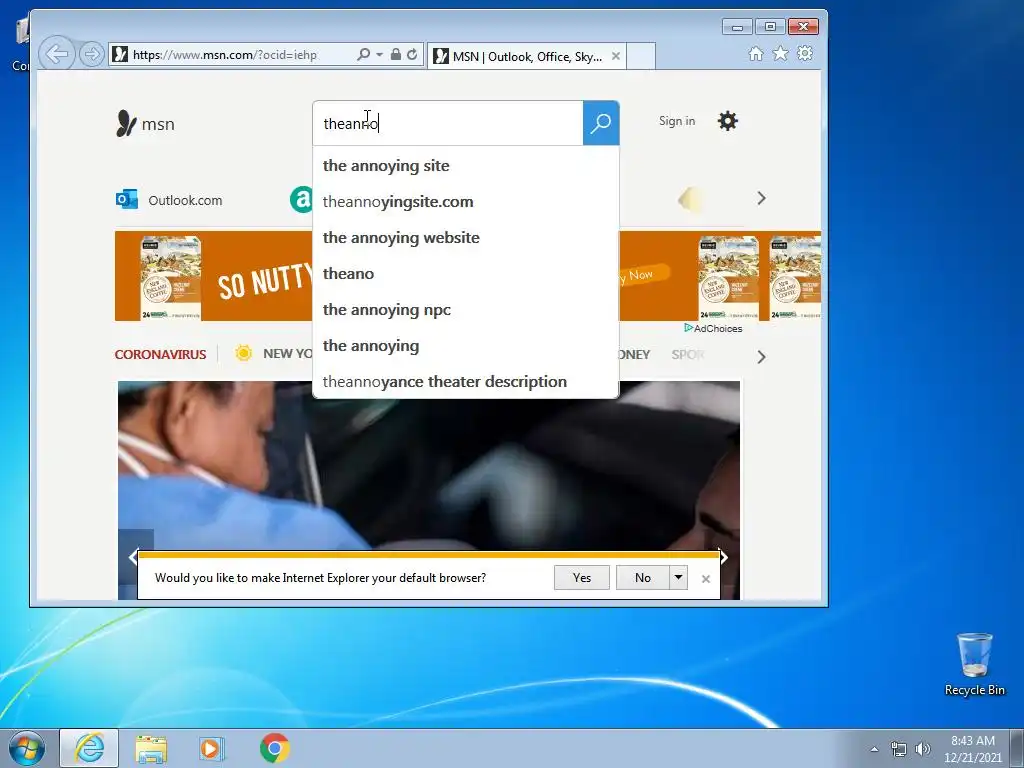Open the taskbar clock and date

coord(972,749)
